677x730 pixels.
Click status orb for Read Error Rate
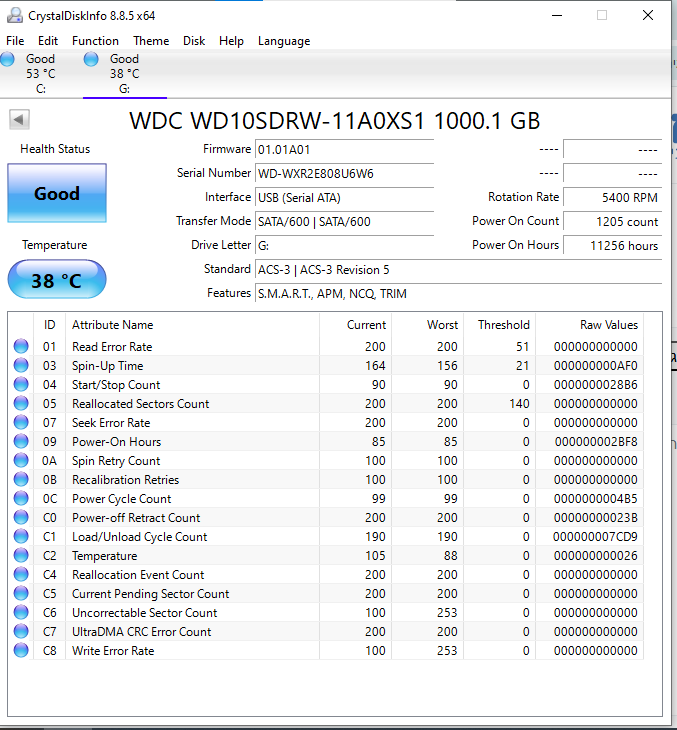point(21,347)
